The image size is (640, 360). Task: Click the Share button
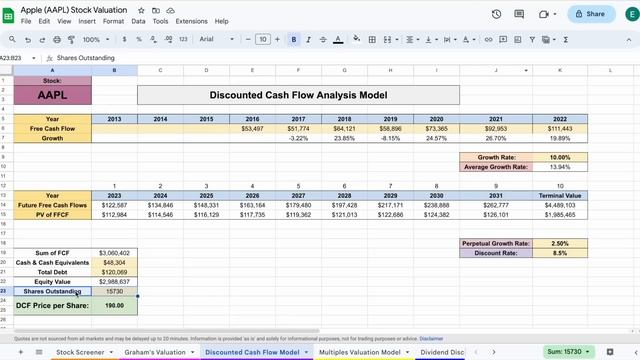point(591,14)
